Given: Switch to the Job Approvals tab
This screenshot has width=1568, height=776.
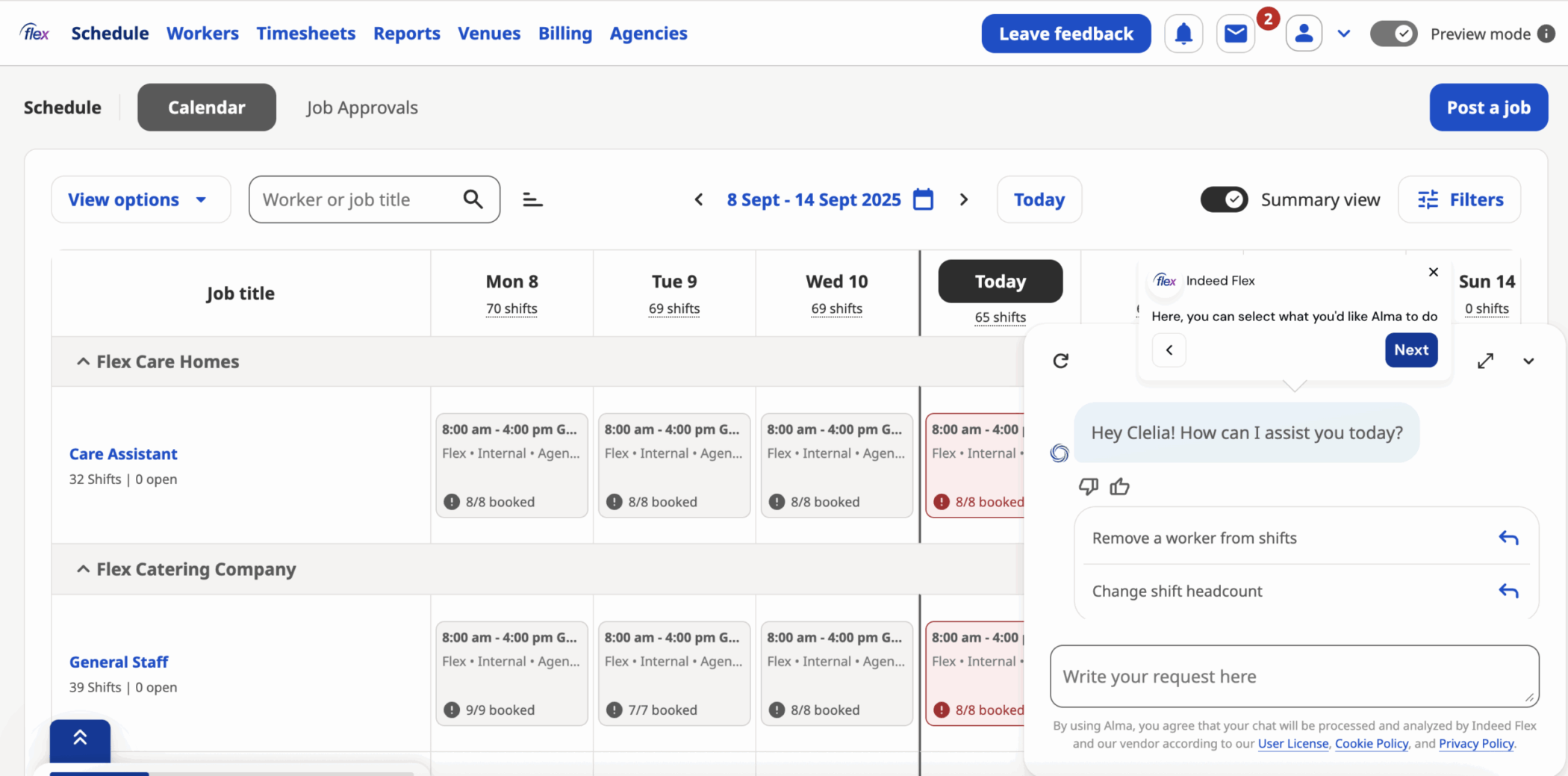Looking at the screenshot, I should [x=361, y=108].
